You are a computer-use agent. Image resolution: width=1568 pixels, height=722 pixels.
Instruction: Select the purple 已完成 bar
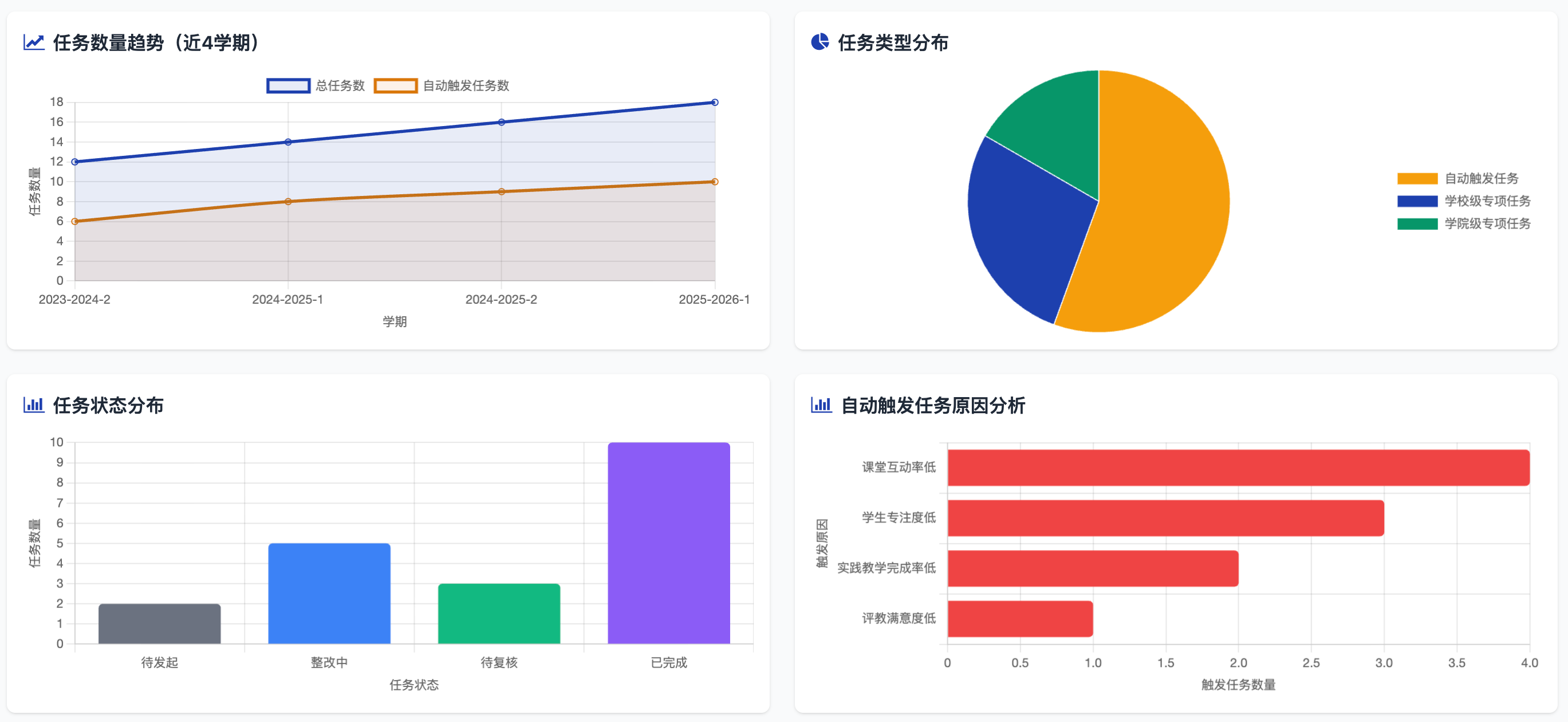pos(668,542)
